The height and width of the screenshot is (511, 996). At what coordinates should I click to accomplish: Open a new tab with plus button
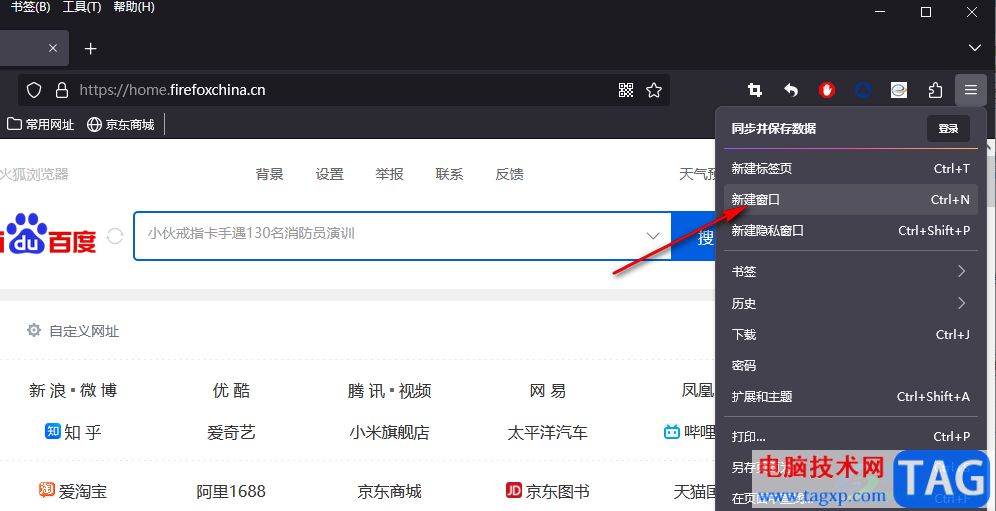(91, 48)
